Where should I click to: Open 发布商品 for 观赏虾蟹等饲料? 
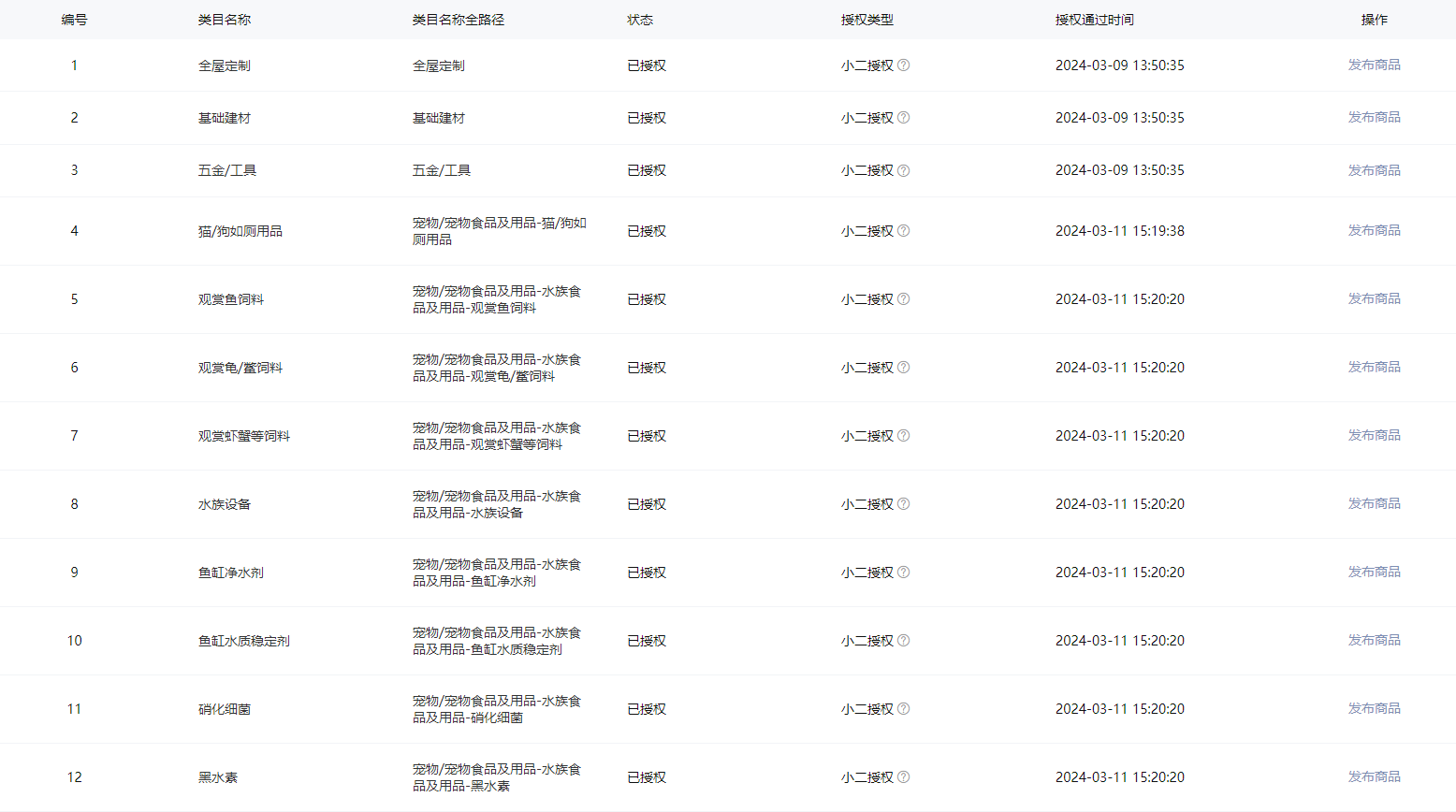(1374, 435)
